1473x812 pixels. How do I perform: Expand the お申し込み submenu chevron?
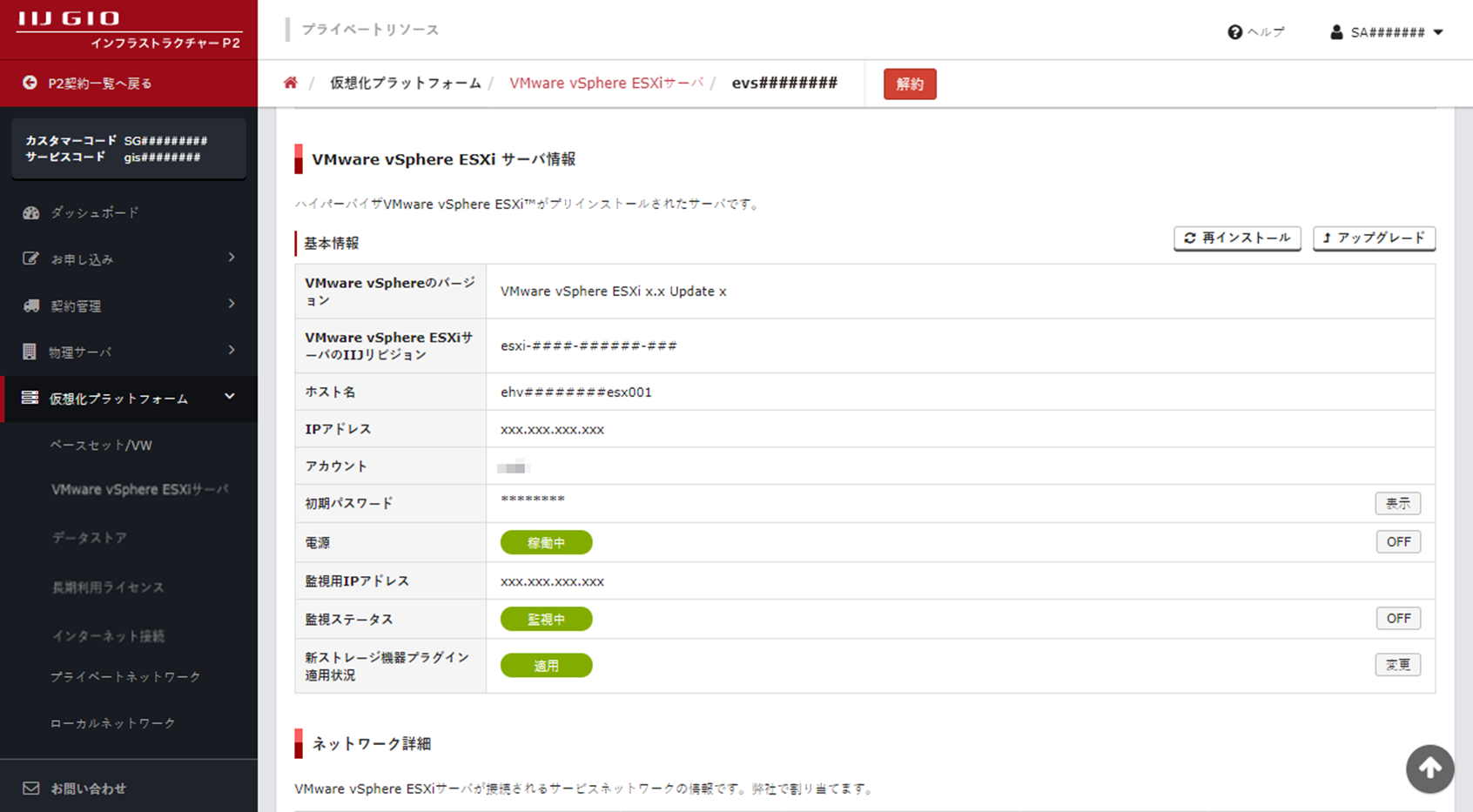(232, 257)
